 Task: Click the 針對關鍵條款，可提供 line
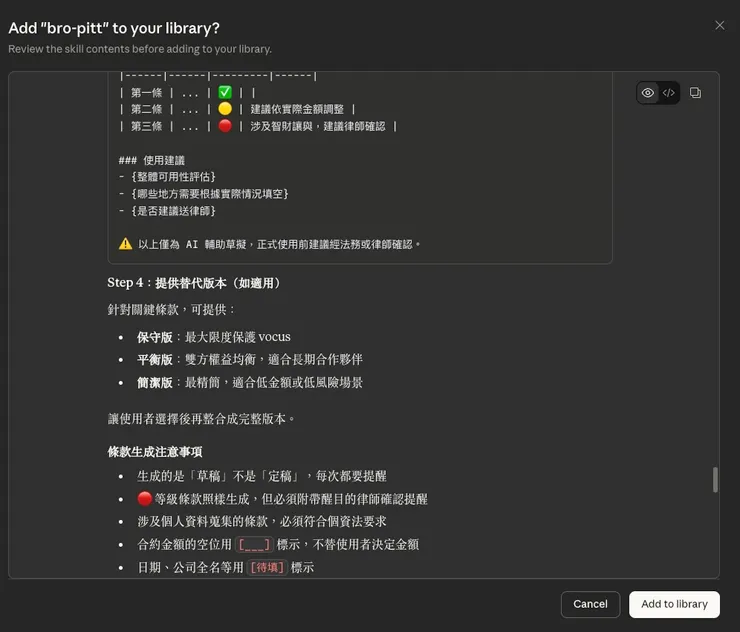point(171,310)
